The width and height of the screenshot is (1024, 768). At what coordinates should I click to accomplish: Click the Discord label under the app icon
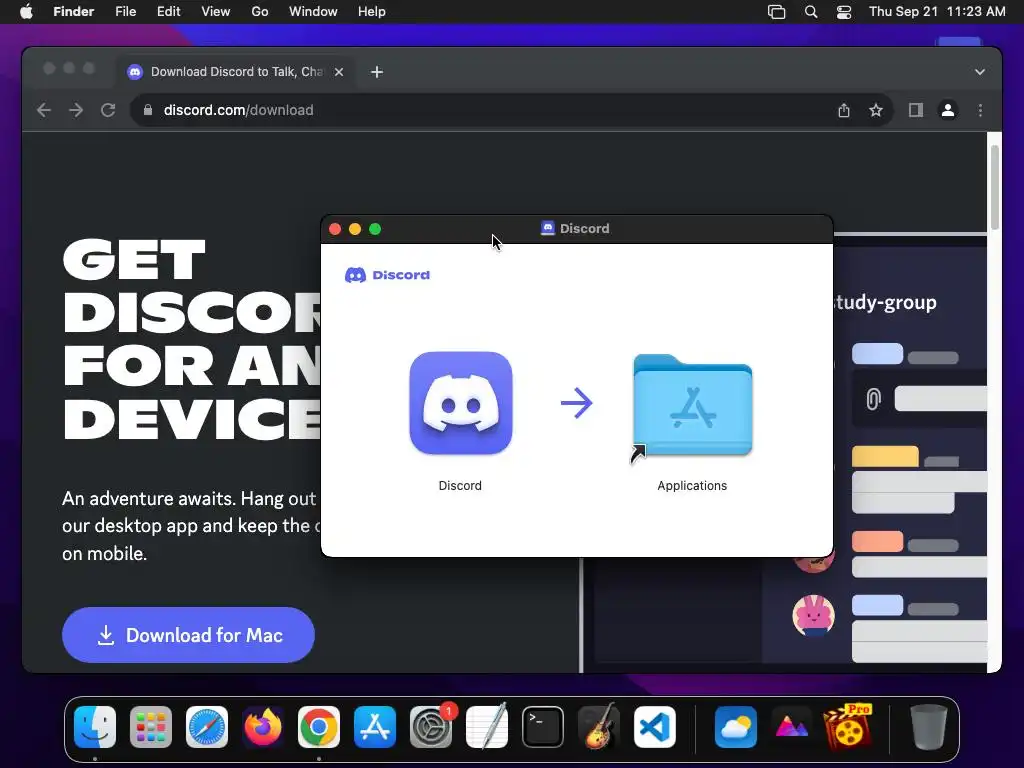(x=460, y=486)
